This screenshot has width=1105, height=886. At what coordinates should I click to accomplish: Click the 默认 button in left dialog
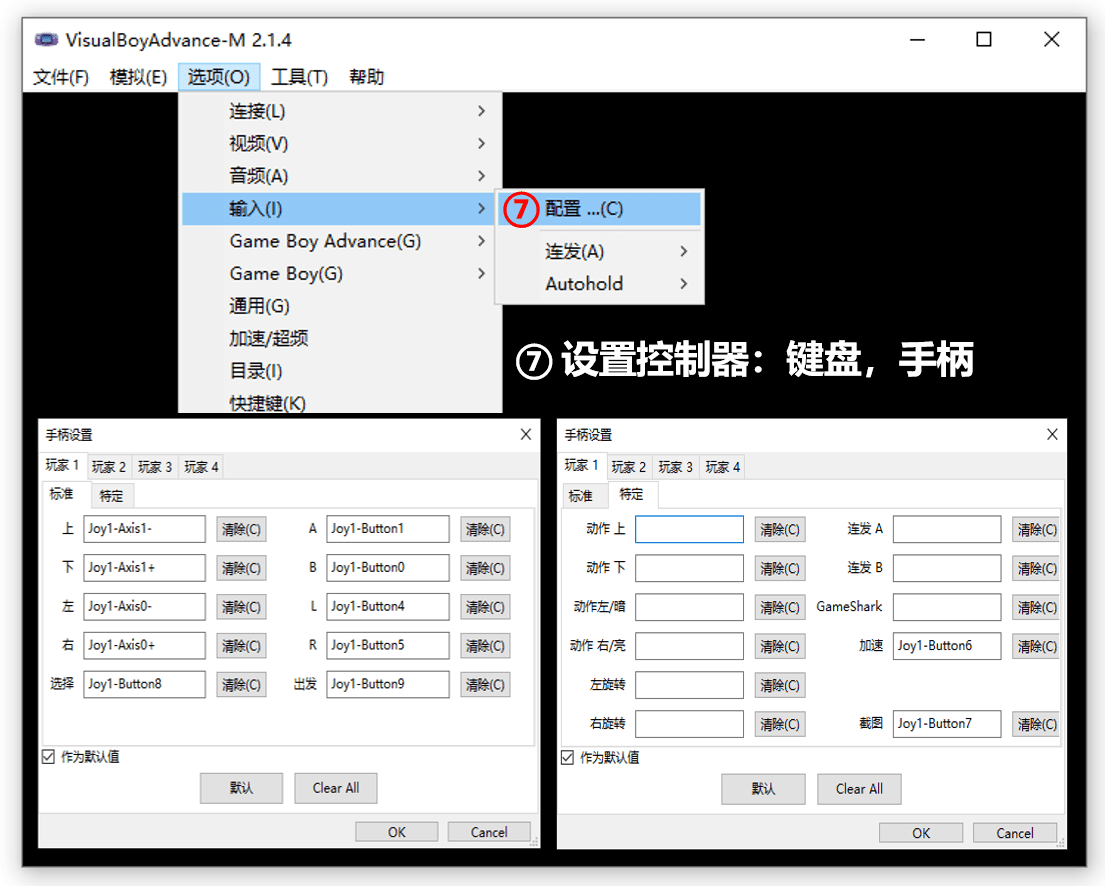(x=241, y=788)
